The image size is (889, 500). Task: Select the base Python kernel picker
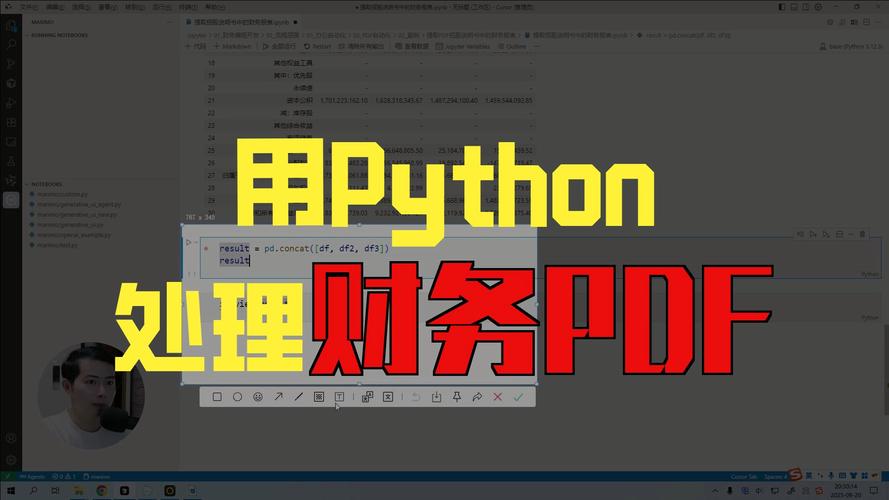[850, 46]
